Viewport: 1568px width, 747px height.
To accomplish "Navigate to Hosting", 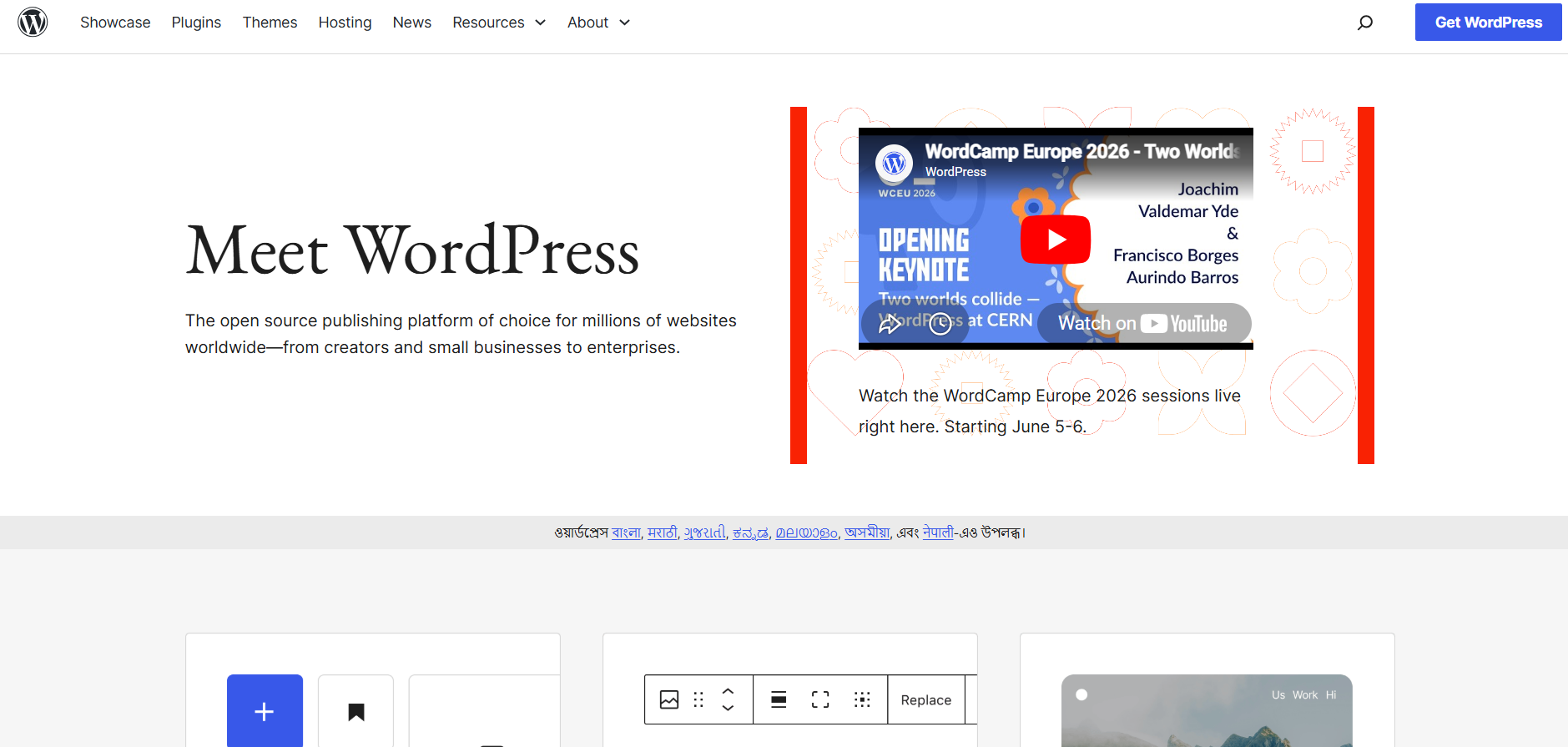I will pyautogui.click(x=345, y=23).
